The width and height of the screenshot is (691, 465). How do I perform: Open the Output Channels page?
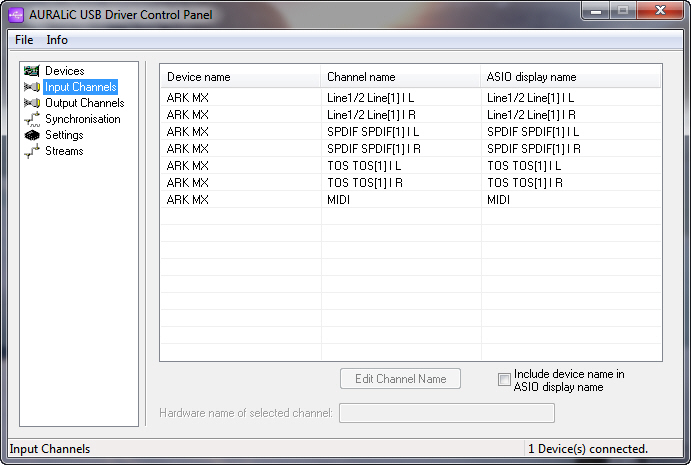pos(85,103)
